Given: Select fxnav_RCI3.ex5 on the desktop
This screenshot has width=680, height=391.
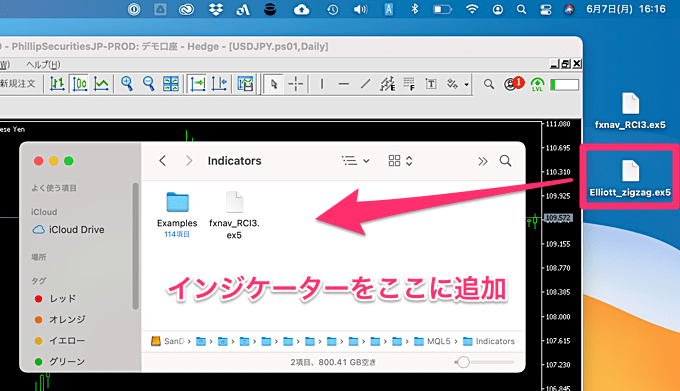Looking at the screenshot, I should pyautogui.click(x=630, y=111).
